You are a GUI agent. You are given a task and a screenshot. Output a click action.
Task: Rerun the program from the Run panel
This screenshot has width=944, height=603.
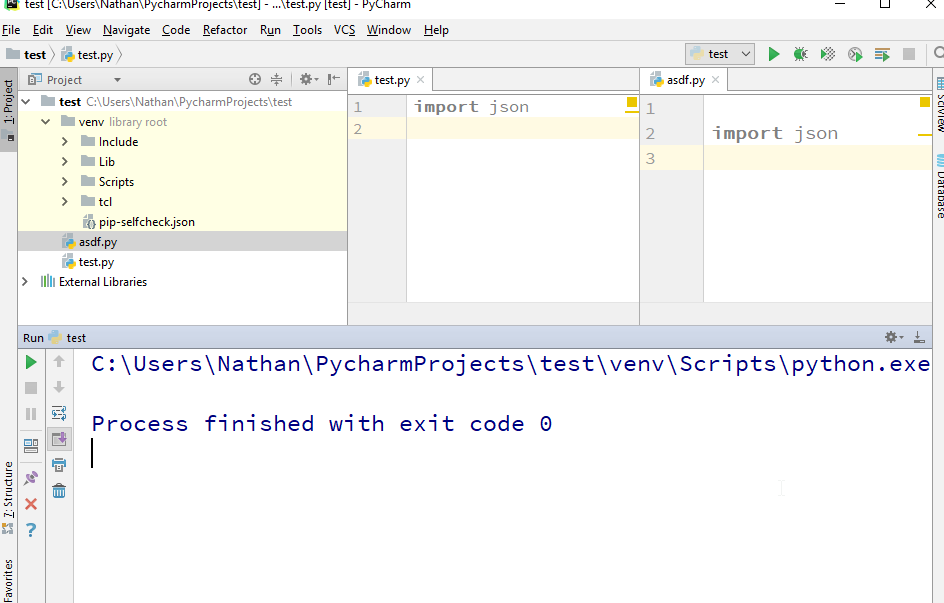(x=30, y=362)
